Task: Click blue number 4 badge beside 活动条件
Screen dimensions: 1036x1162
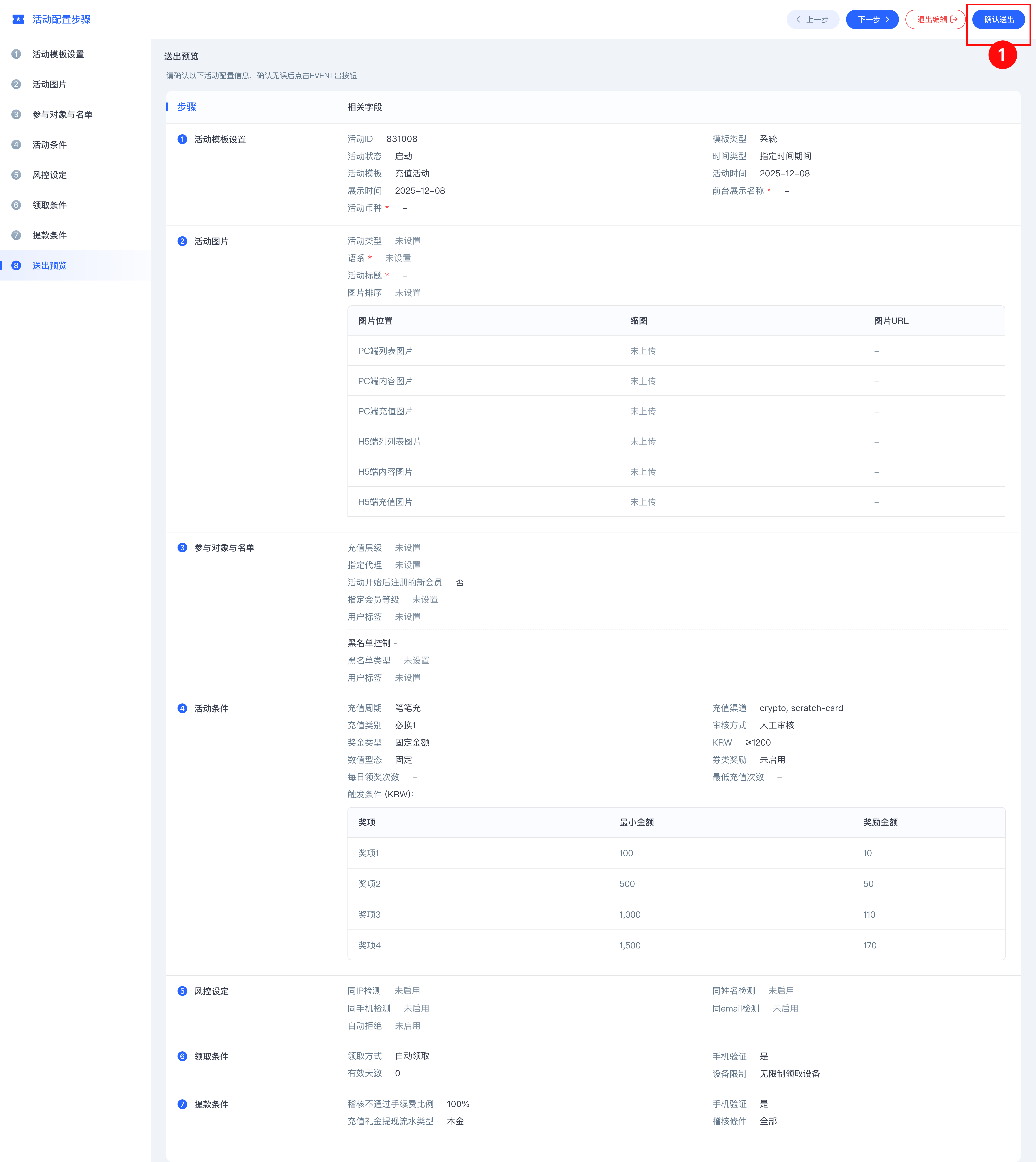Action: (x=182, y=708)
